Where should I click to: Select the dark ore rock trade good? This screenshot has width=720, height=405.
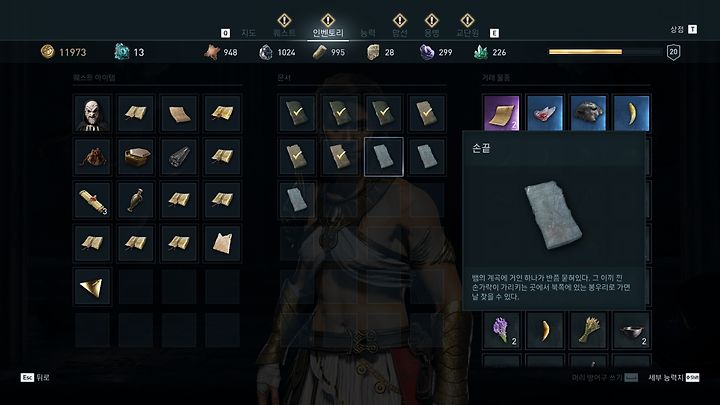pos(588,113)
